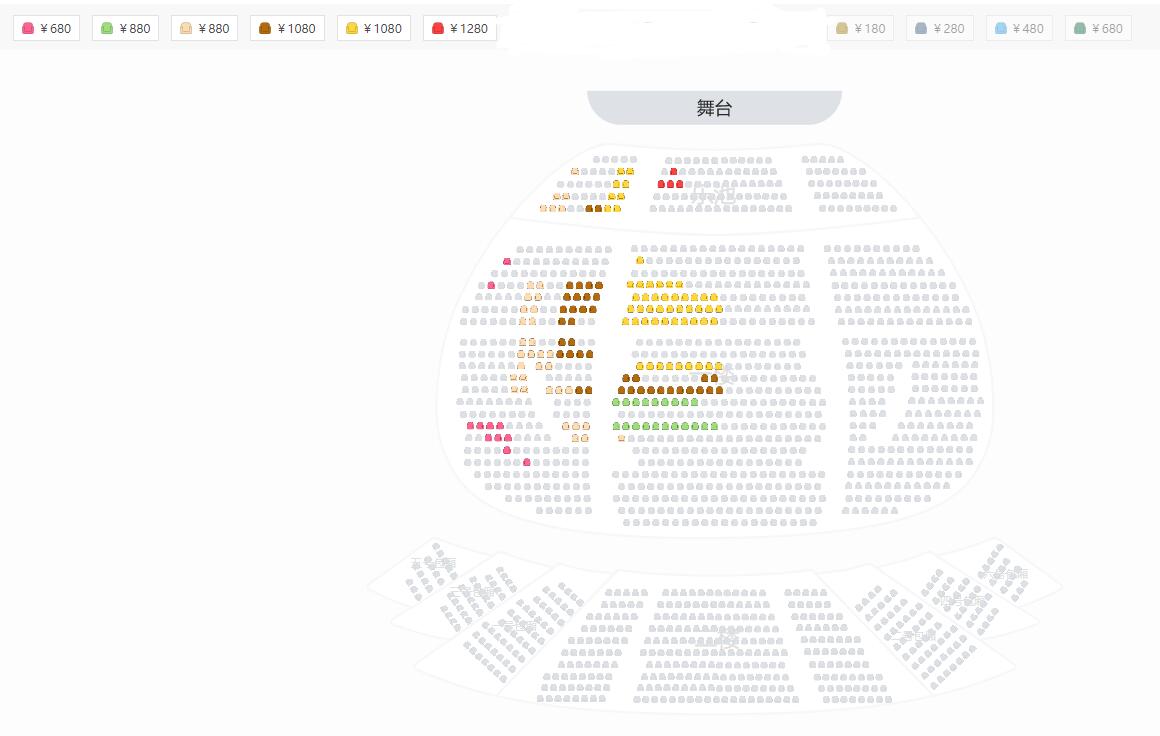Pick the lone peach seat below the green rows

coord(621,438)
